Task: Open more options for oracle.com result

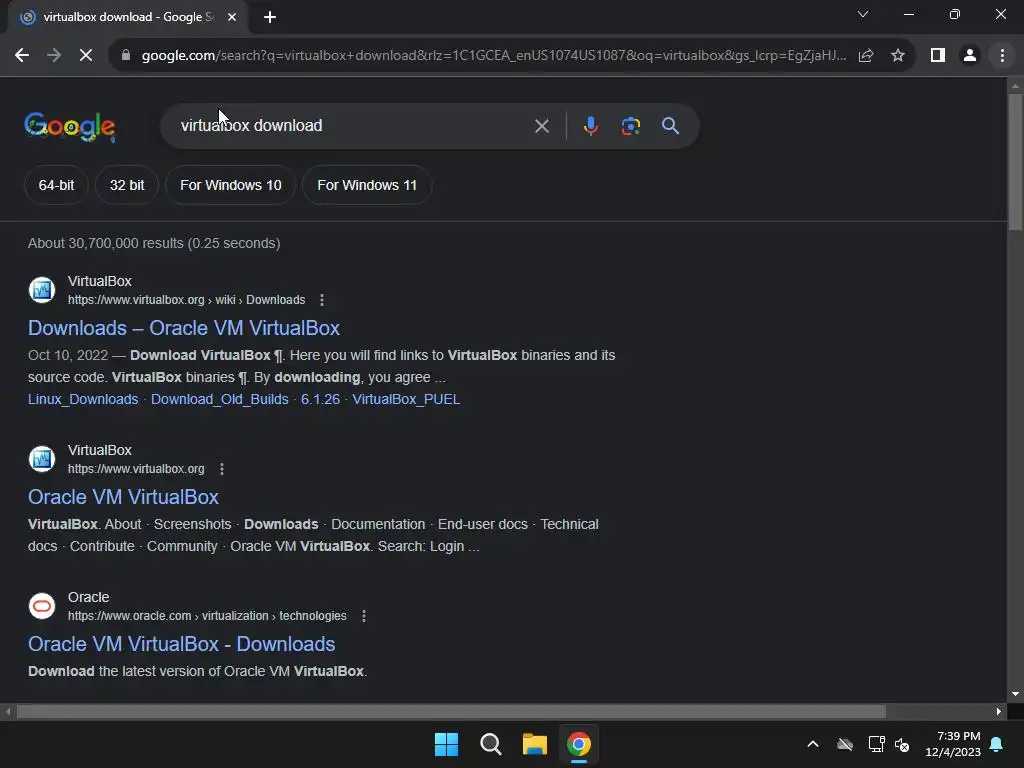Action: 363,616
